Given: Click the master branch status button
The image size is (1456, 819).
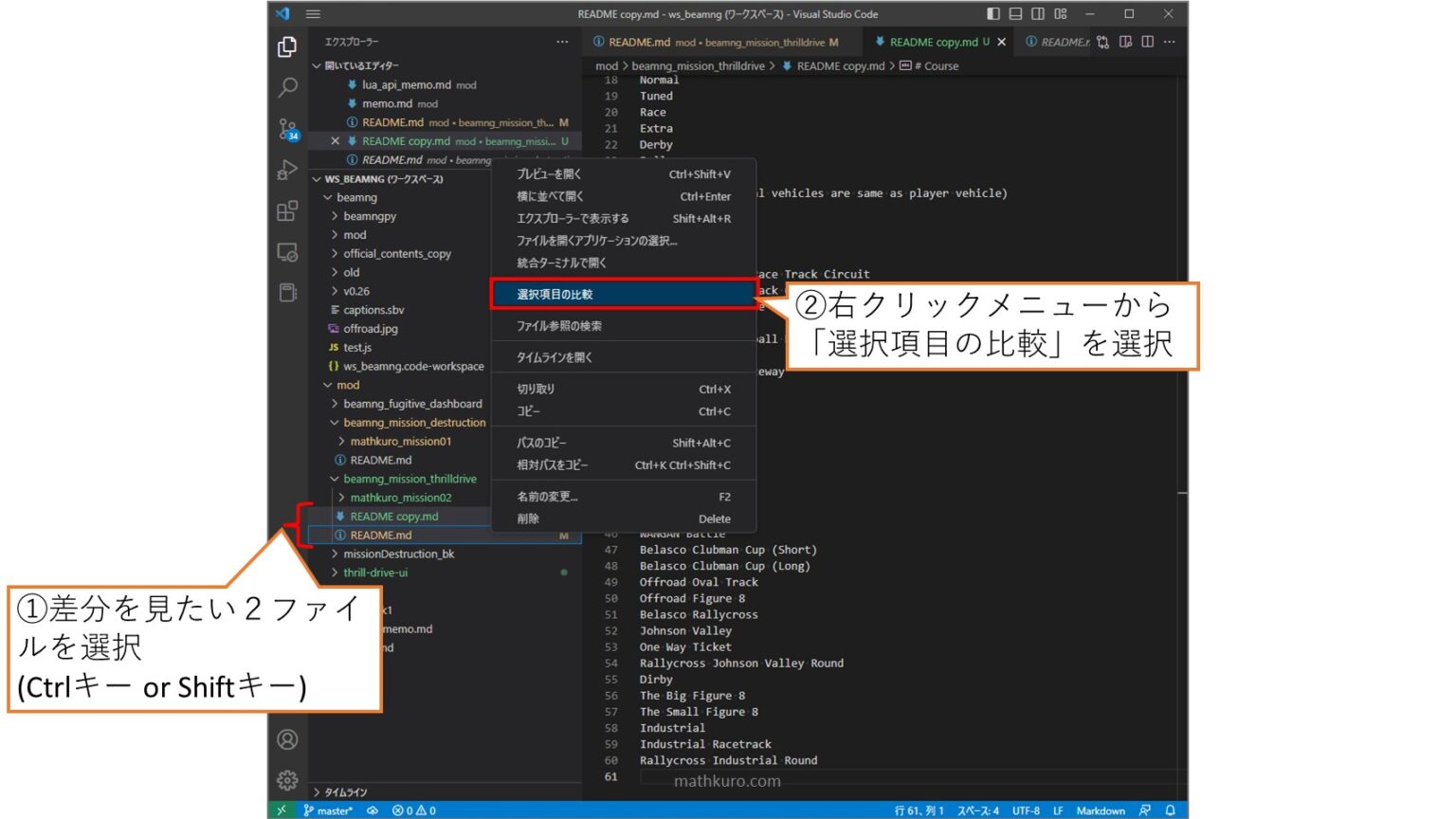Looking at the screenshot, I should coord(328,810).
